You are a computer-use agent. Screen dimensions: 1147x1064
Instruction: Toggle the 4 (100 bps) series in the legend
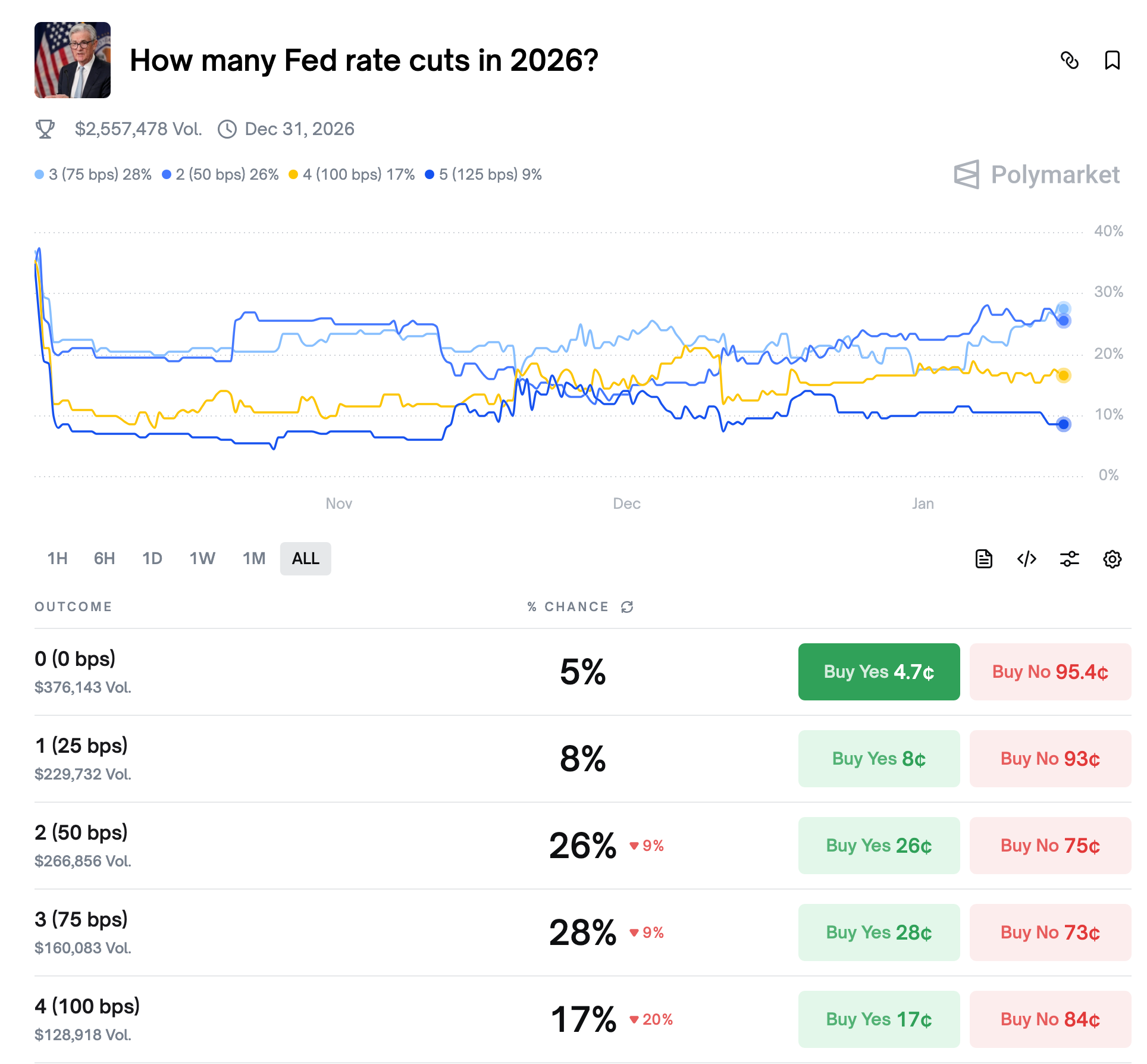pyautogui.click(x=352, y=174)
